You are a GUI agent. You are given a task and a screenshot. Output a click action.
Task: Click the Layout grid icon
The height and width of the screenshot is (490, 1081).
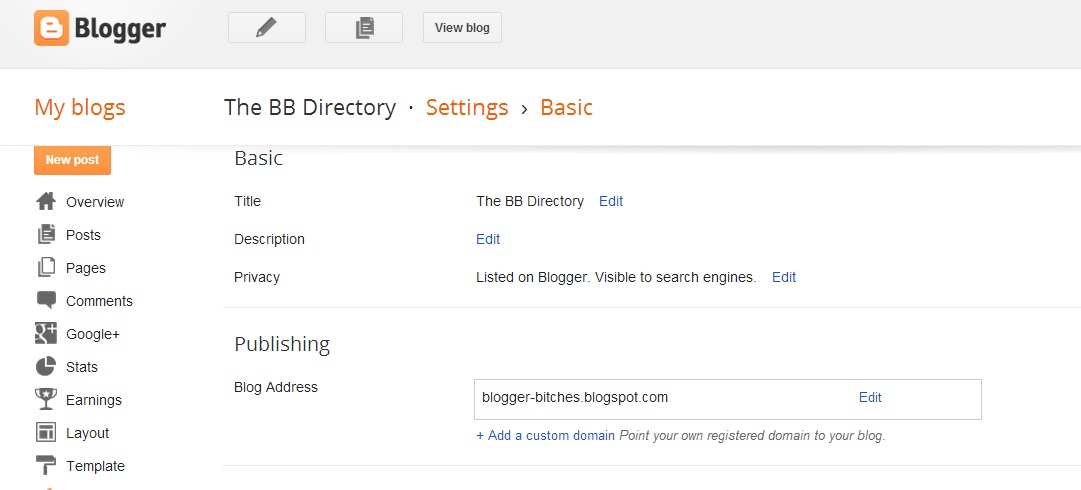pos(46,433)
